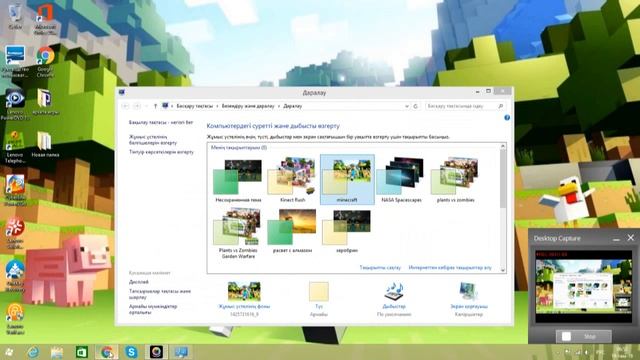
Task: Select the 'херобрин' theme
Action: click(x=347, y=231)
